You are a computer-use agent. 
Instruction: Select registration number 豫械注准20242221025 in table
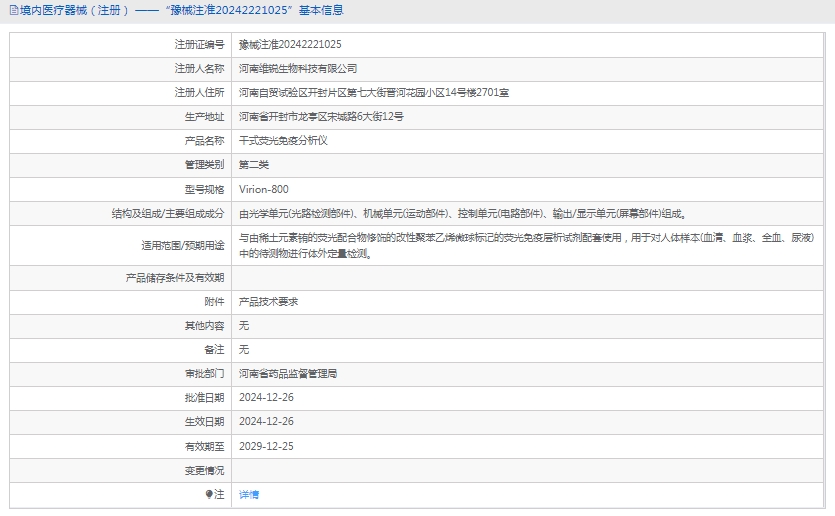[290, 45]
